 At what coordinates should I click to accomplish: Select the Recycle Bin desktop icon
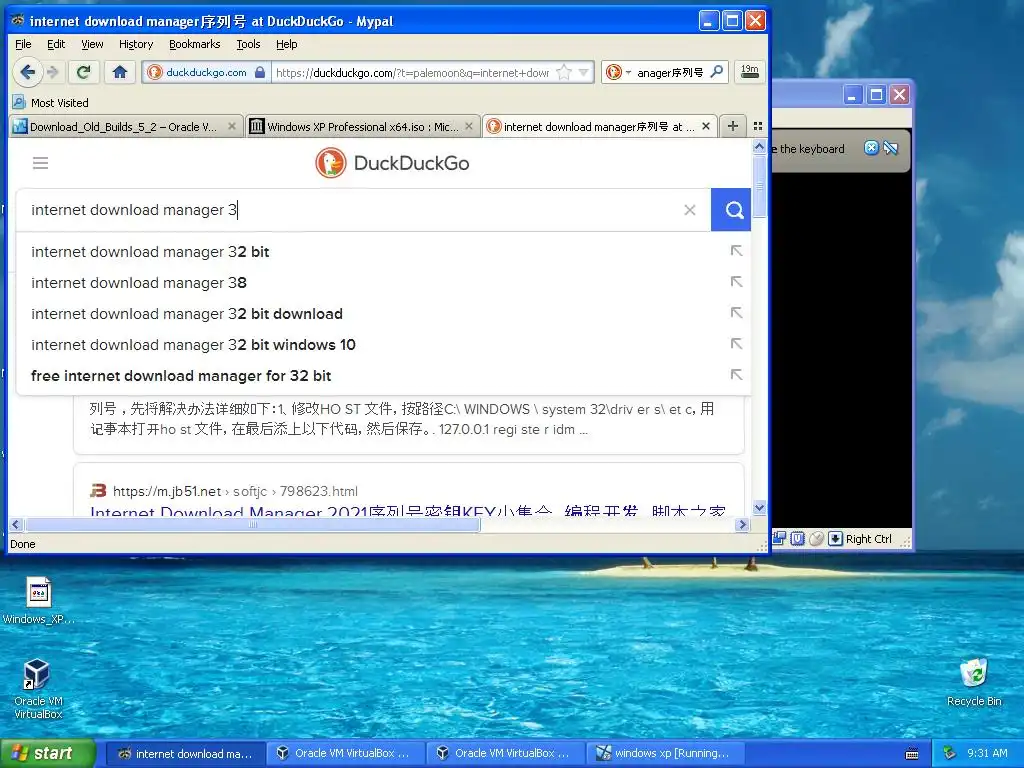pos(974,683)
